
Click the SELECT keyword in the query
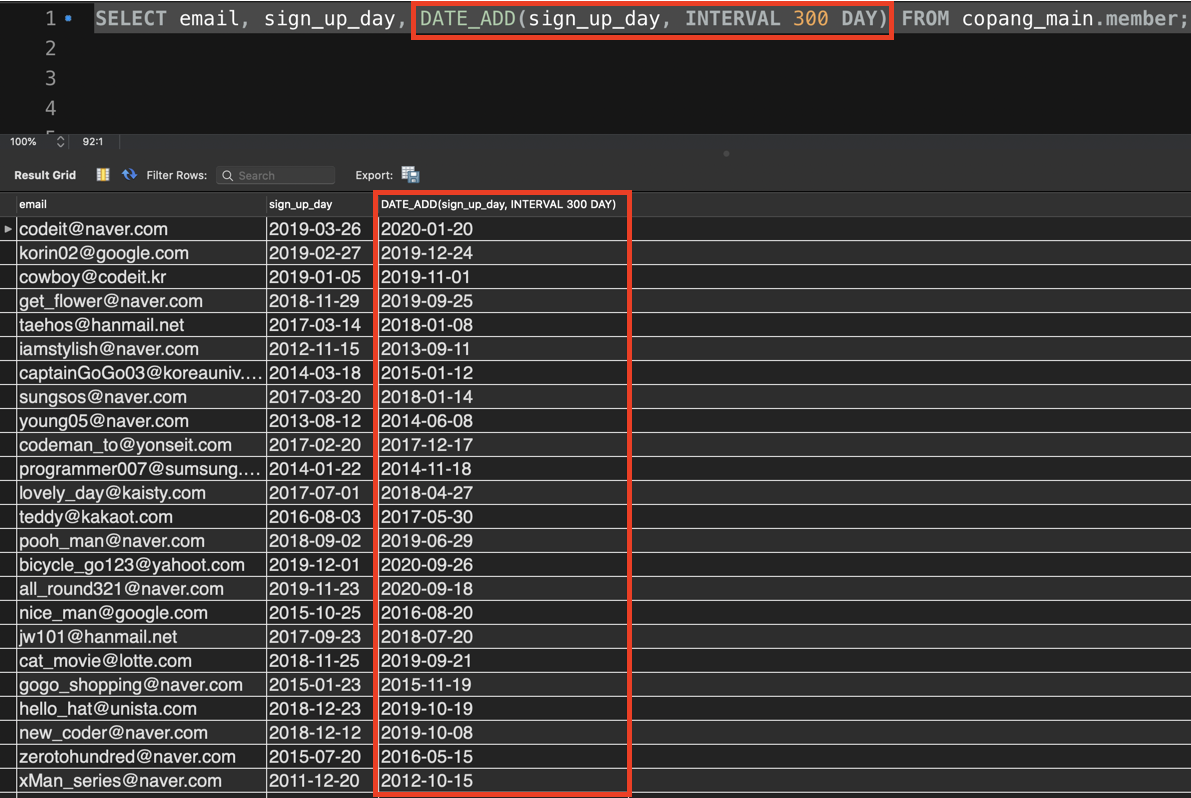pos(130,18)
